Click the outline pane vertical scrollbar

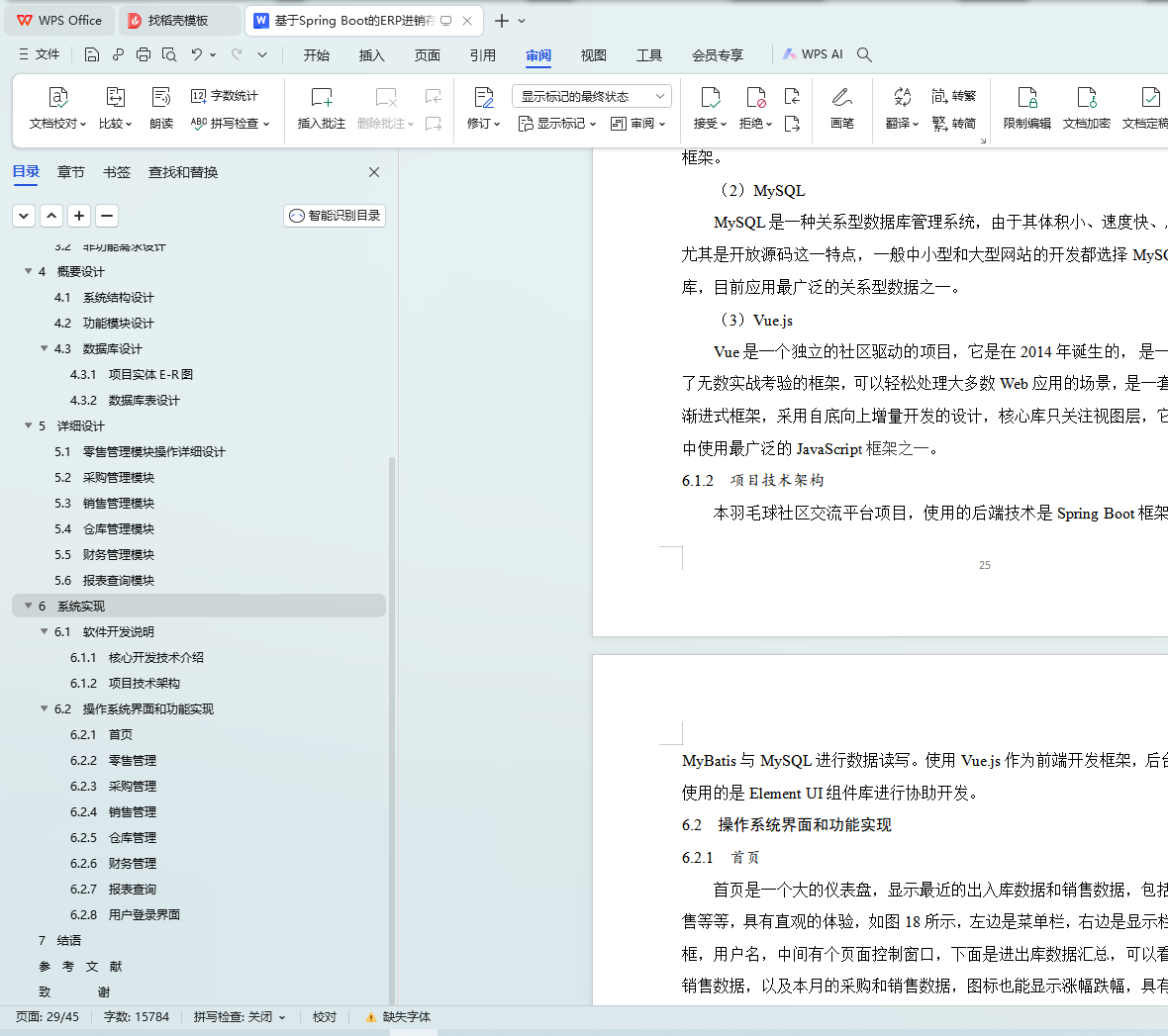tap(392, 730)
